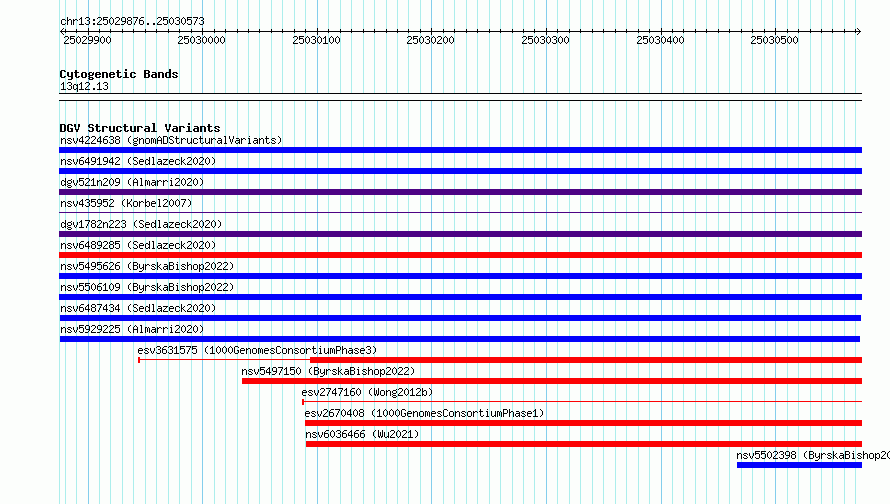Open nsv5495626 (ByrskaBishop2022) variant label
This screenshot has height=504, width=890.
tap(147, 266)
